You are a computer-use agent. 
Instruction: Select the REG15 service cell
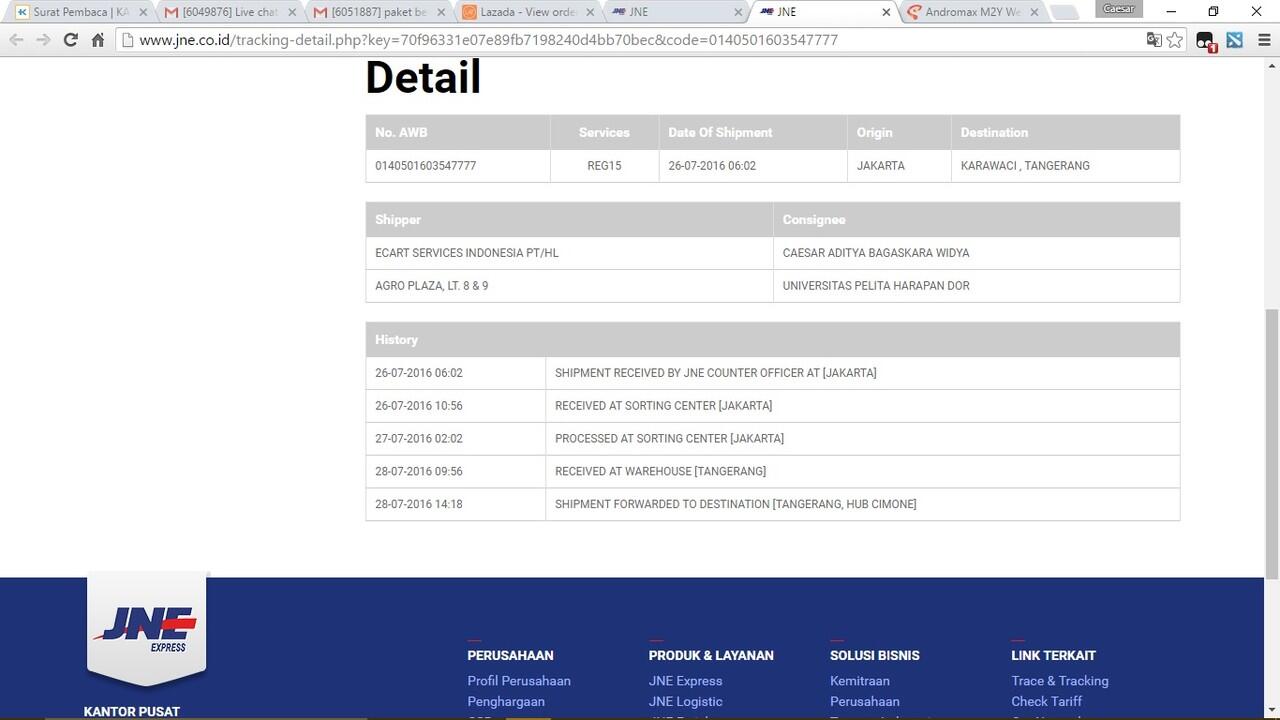[x=604, y=166]
